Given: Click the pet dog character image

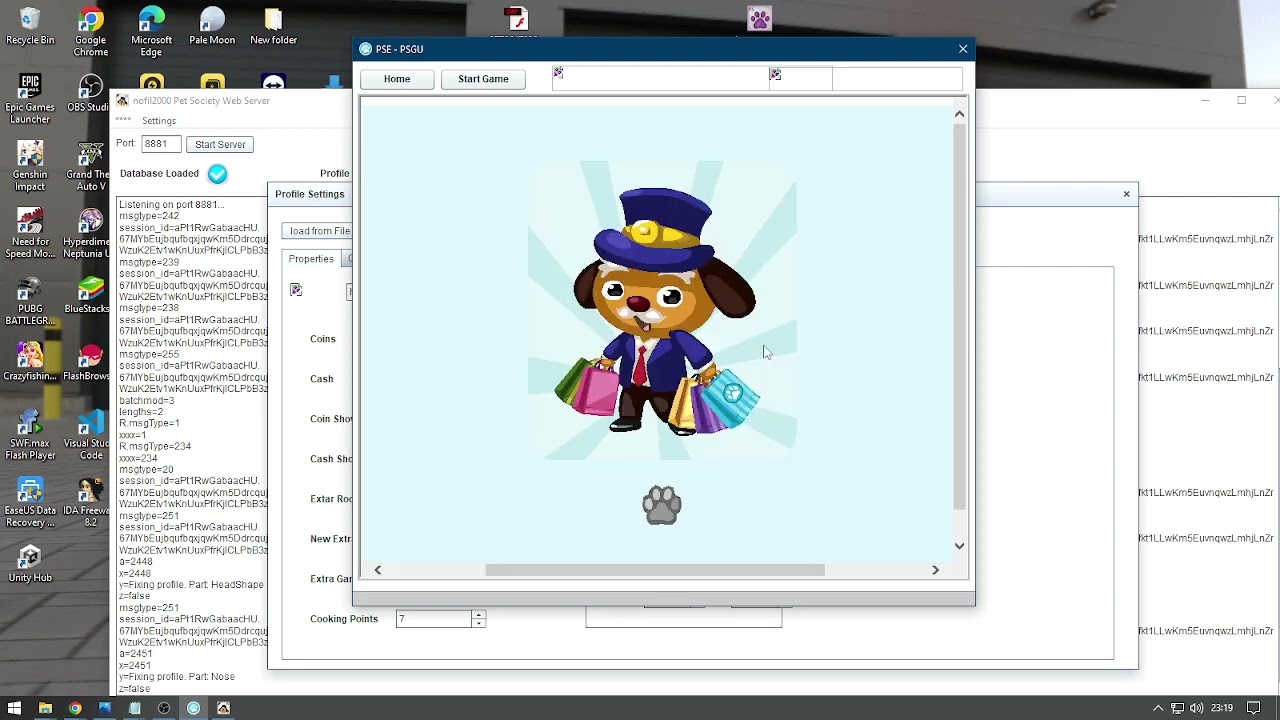Looking at the screenshot, I should click(x=660, y=310).
